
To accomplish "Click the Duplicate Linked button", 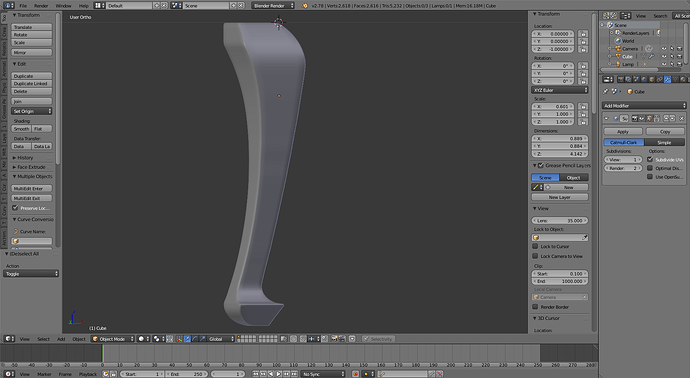I will (x=32, y=84).
